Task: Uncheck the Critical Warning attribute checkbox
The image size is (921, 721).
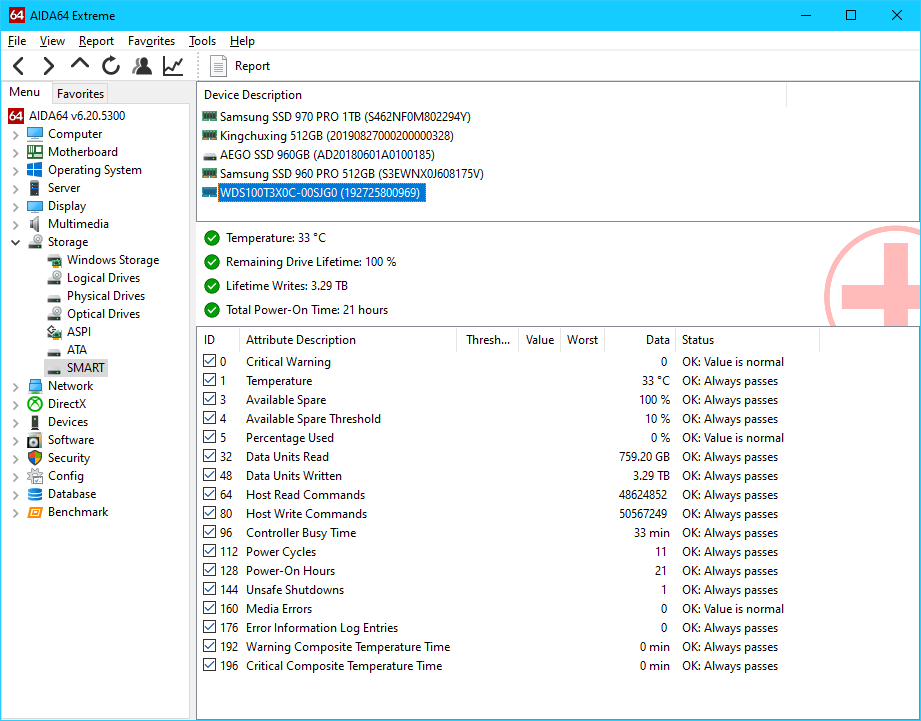Action: point(209,361)
